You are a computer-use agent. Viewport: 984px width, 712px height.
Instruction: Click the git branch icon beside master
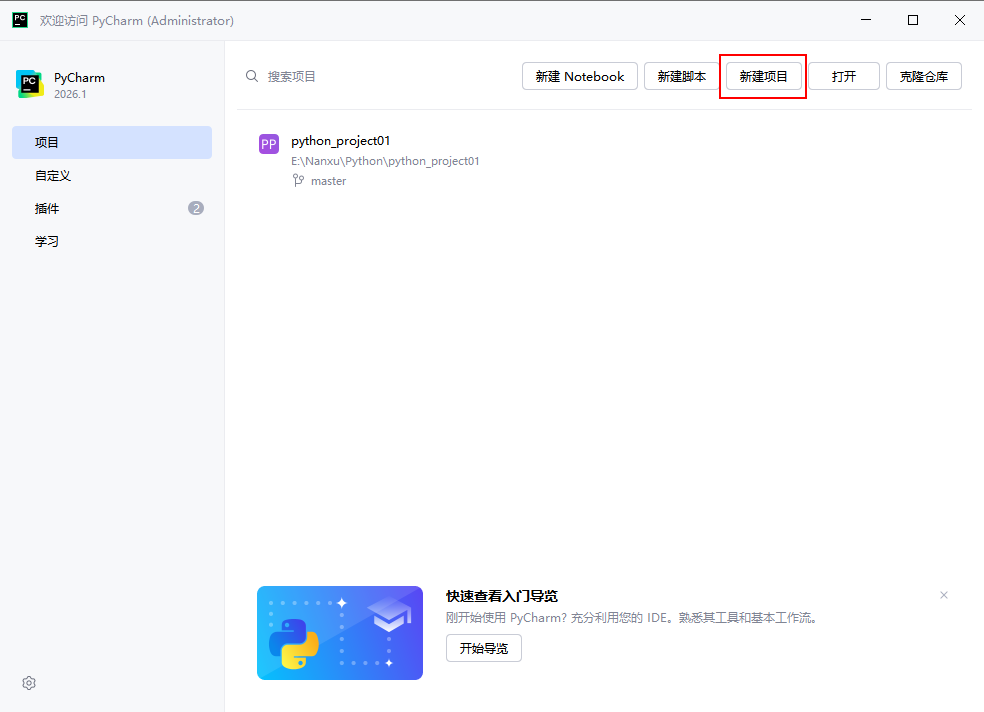297,181
